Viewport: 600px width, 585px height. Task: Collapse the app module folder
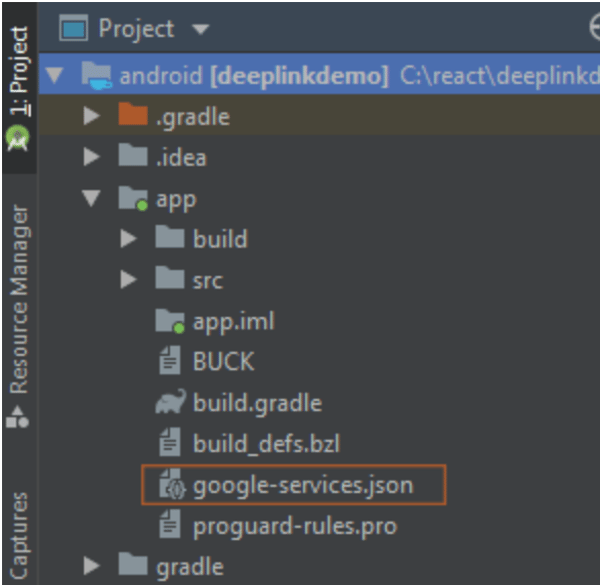tap(92, 199)
